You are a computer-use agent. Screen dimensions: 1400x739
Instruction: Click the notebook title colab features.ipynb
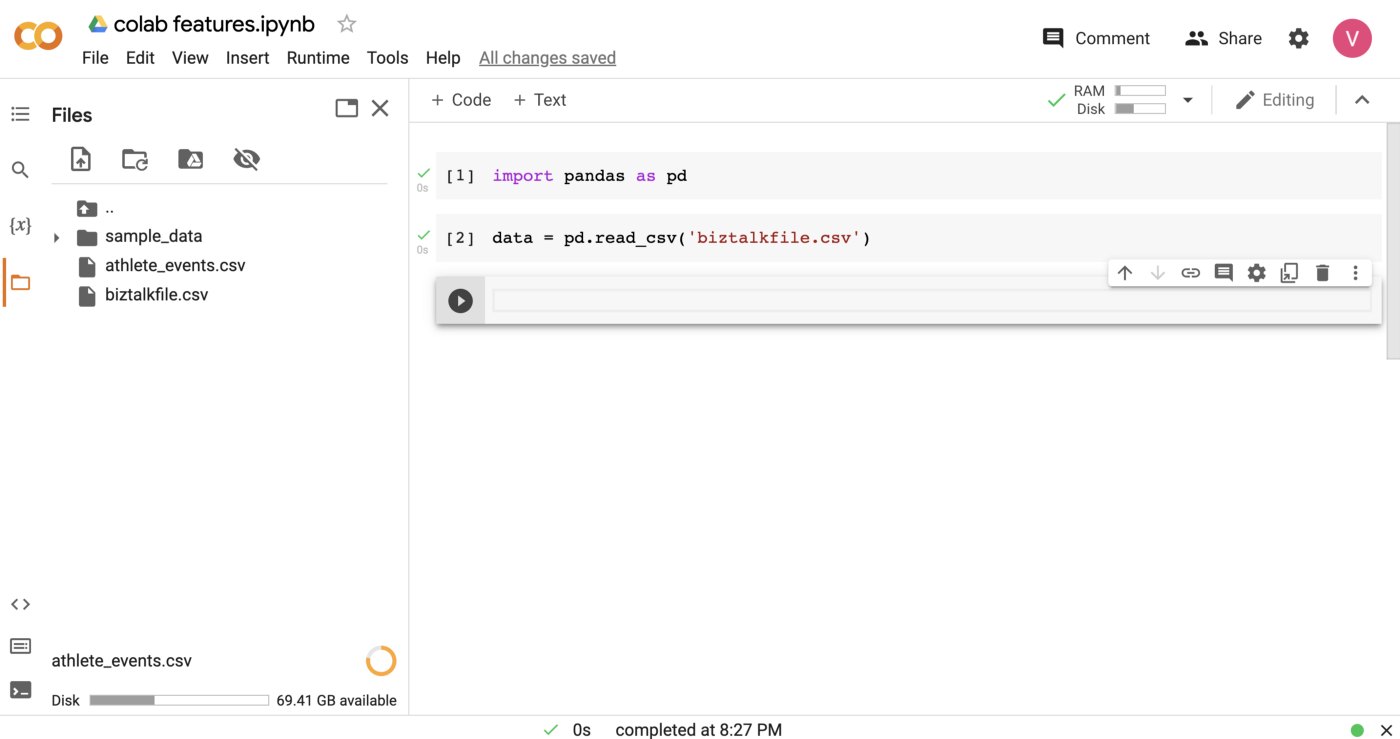pyautogui.click(x=214, y=24)
